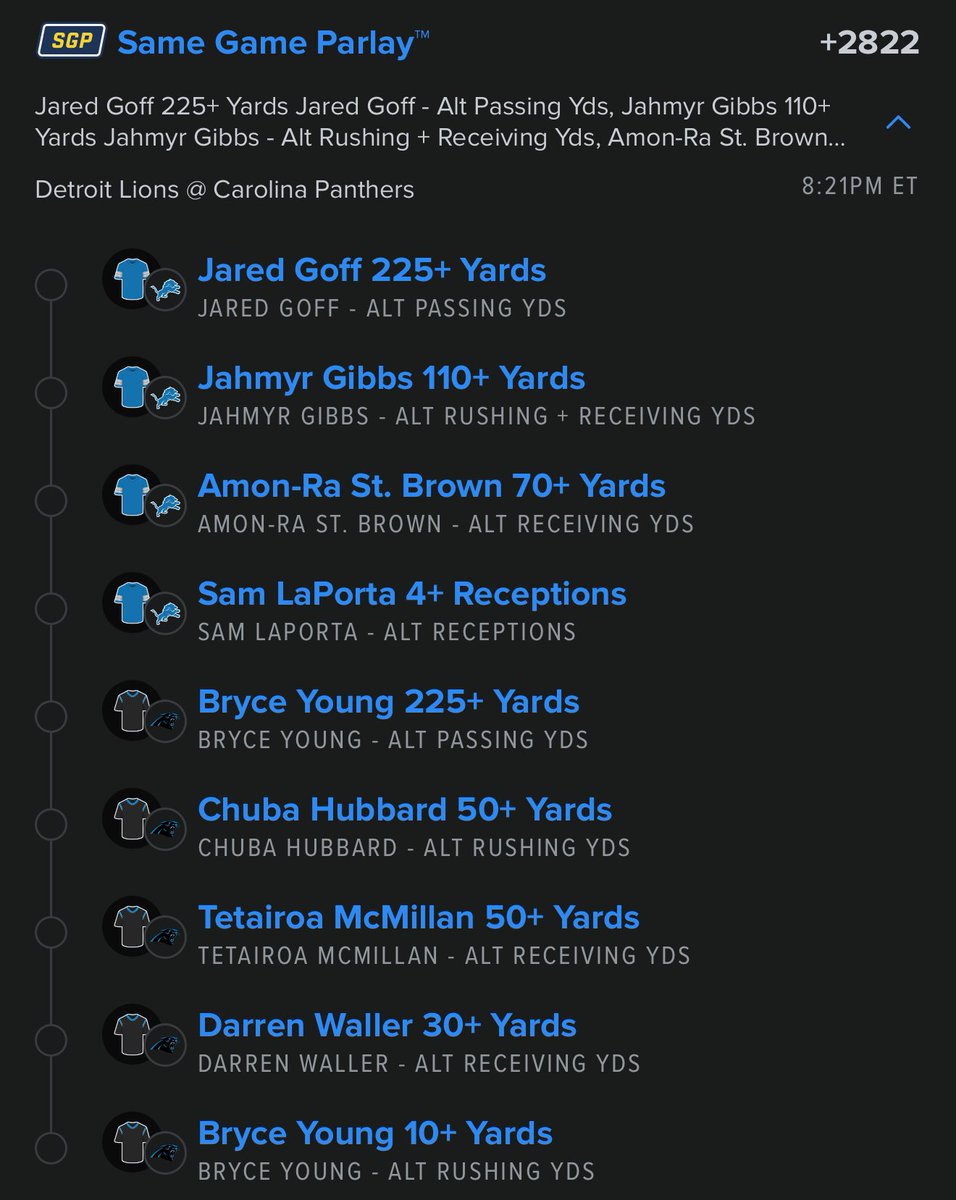
Task: Open Jahmyr Gibbs 110+ Yards selection
Action: click(x=392, y=378)
